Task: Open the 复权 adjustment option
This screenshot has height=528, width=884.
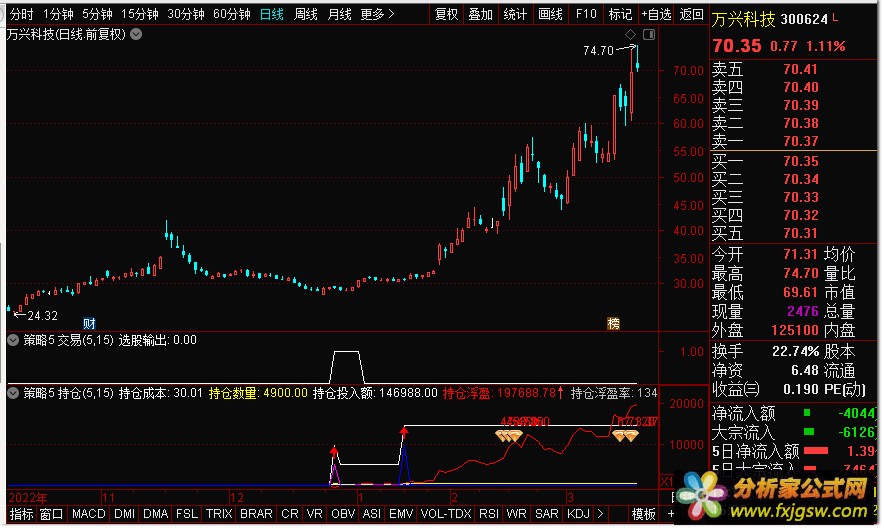Action: (447, 14)
